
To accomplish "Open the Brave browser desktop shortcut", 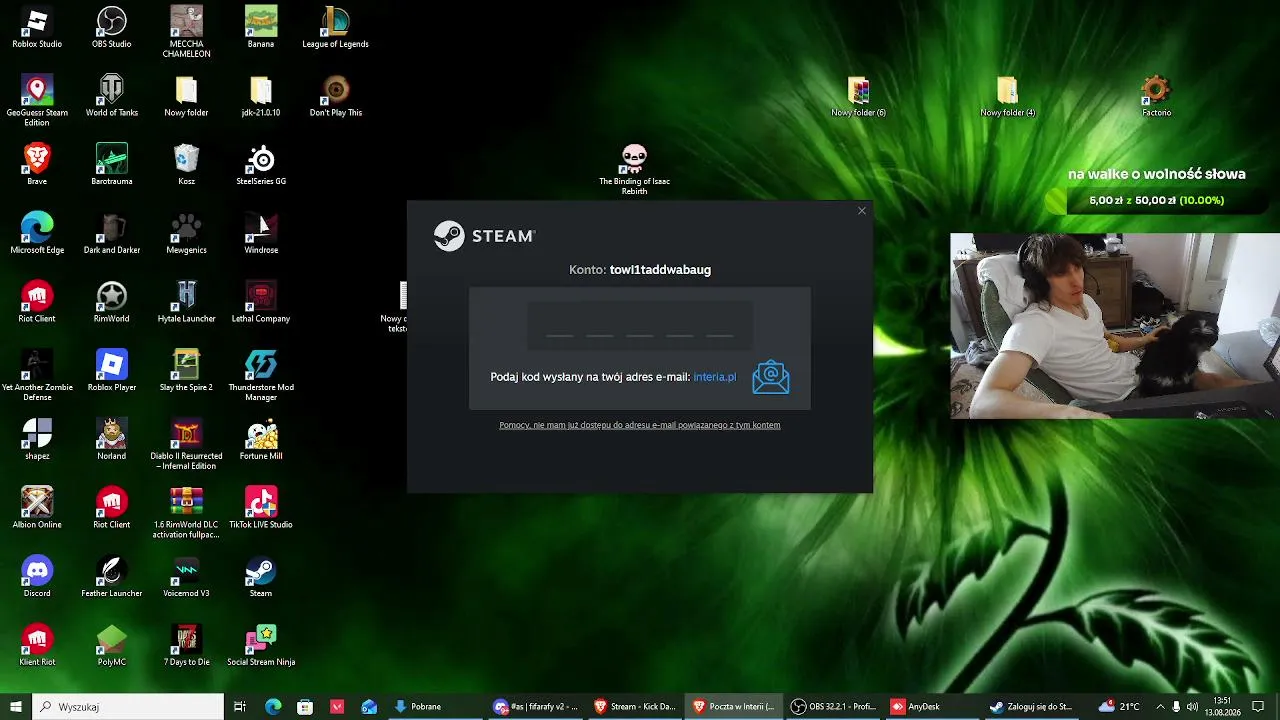I will pyautogui.click(x=37, y=165).
